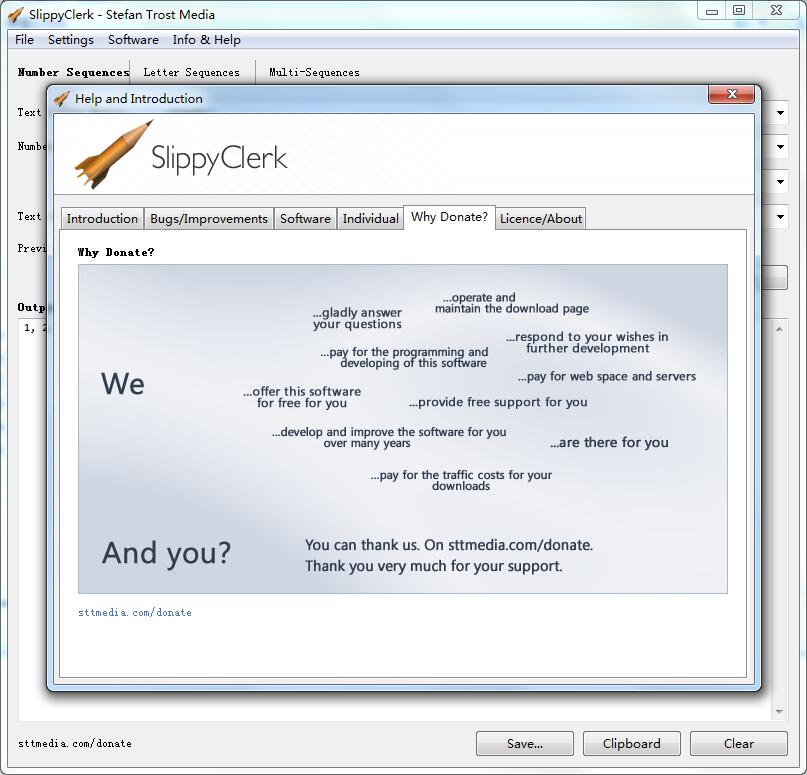Click text '...gladly answer your questions'

(357, 318)
